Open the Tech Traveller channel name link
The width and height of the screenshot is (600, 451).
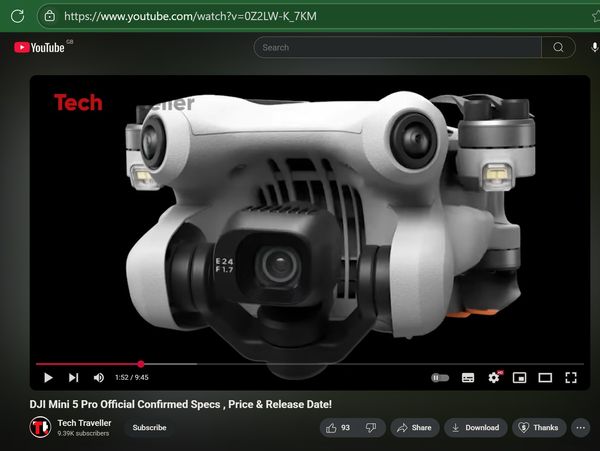tap(84, 423)
